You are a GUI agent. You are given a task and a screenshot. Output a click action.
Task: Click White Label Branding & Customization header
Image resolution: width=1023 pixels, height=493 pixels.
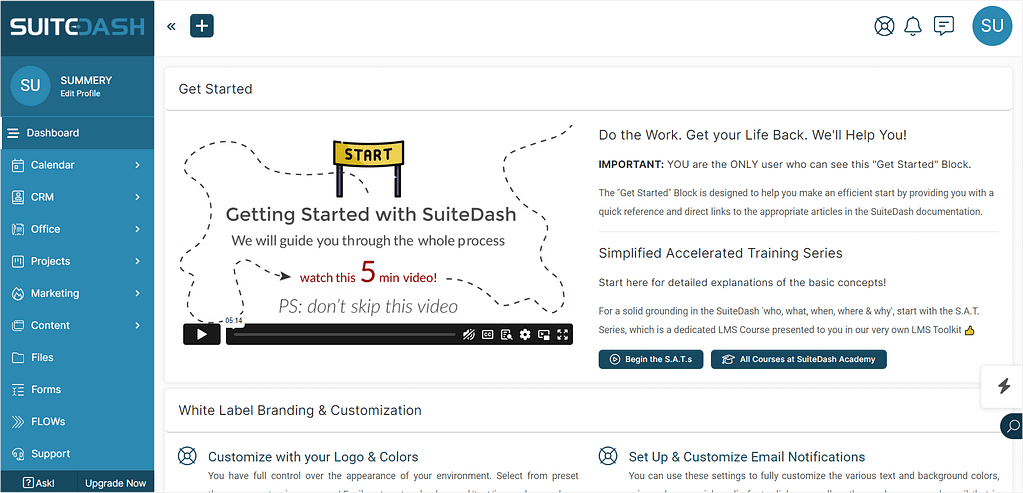click(300, 410)
